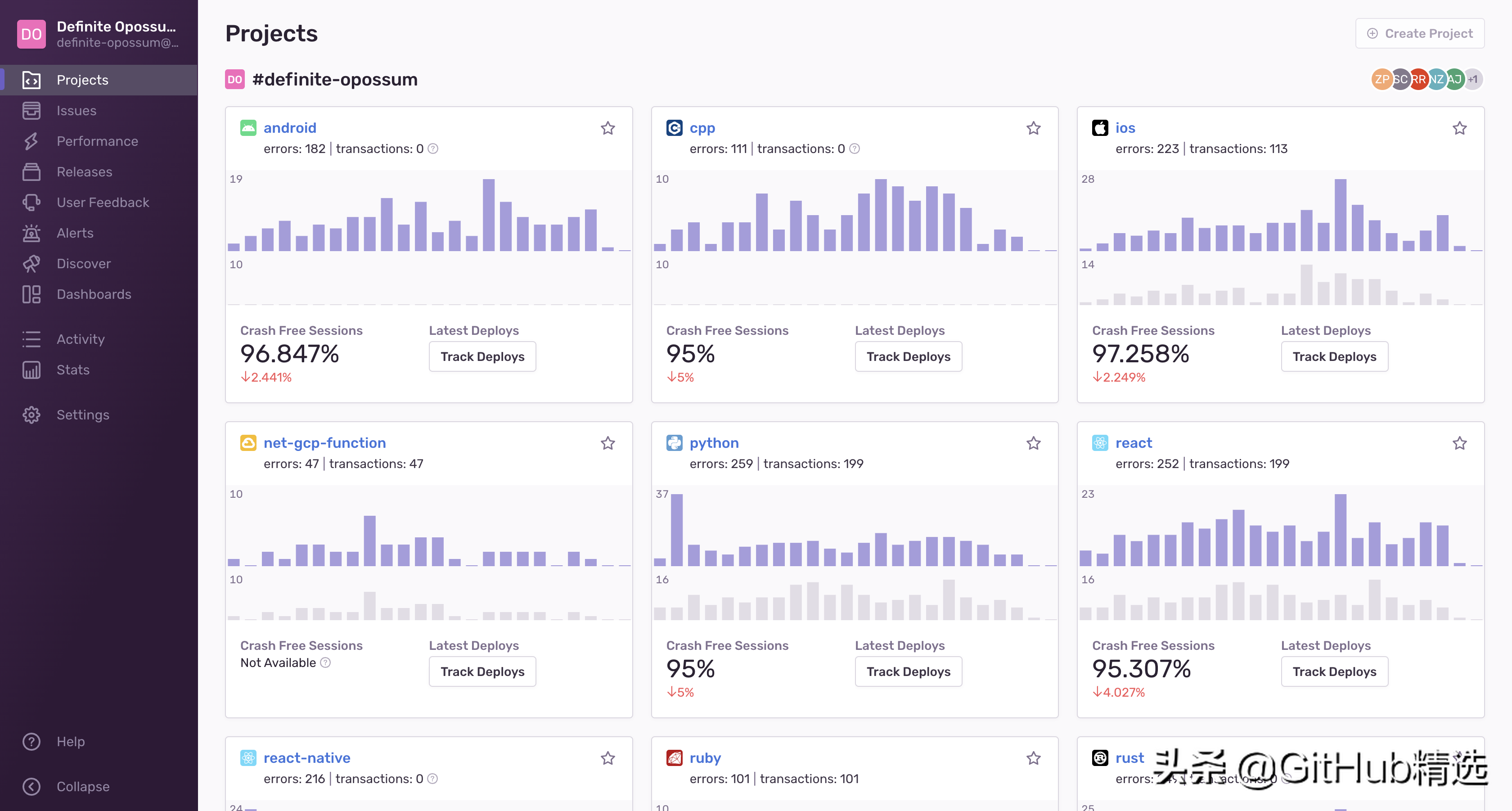Screen dimensions: 1512x811
Task: Click the Stats bar chart icon
Action: pyautogui.click(x=31, y=369)
